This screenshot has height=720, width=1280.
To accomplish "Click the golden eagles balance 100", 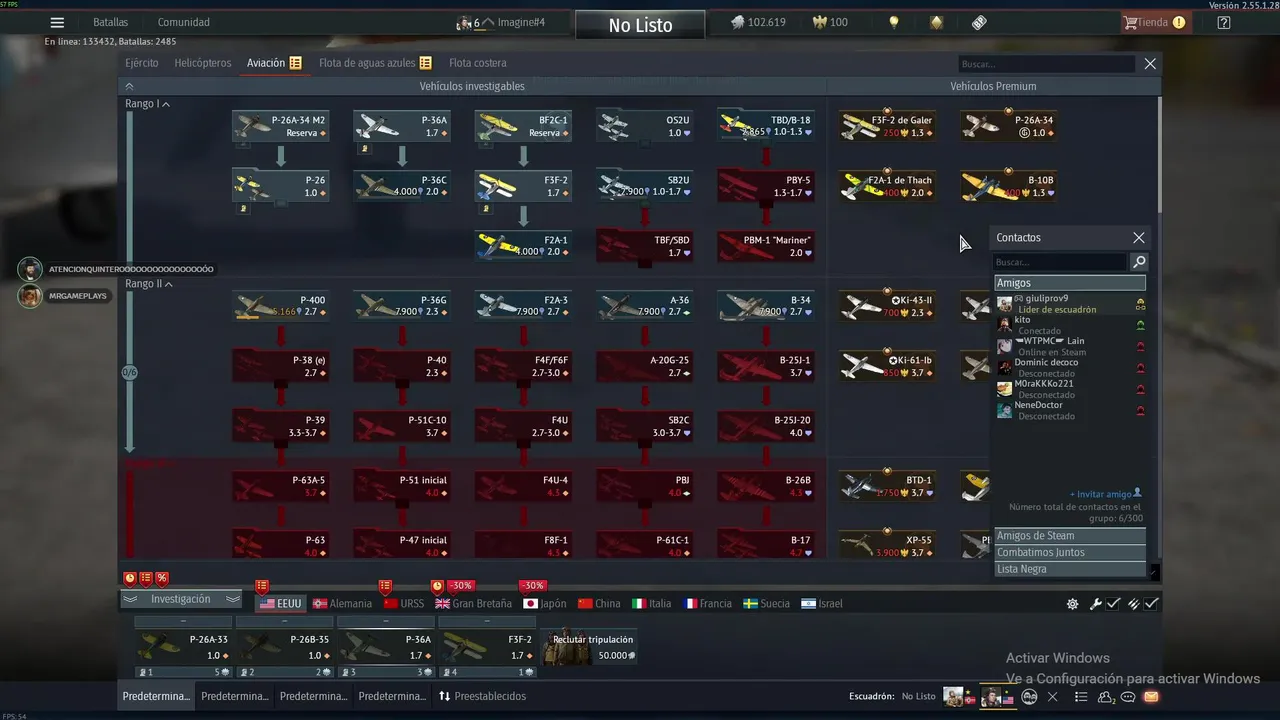I will [829, 23].
